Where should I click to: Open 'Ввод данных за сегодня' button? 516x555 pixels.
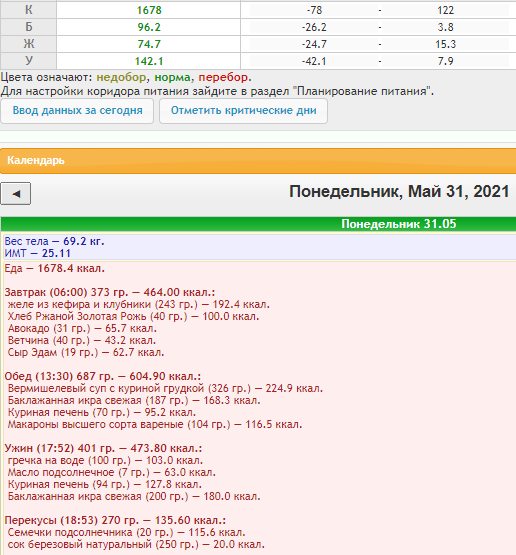tap(77, 111)
